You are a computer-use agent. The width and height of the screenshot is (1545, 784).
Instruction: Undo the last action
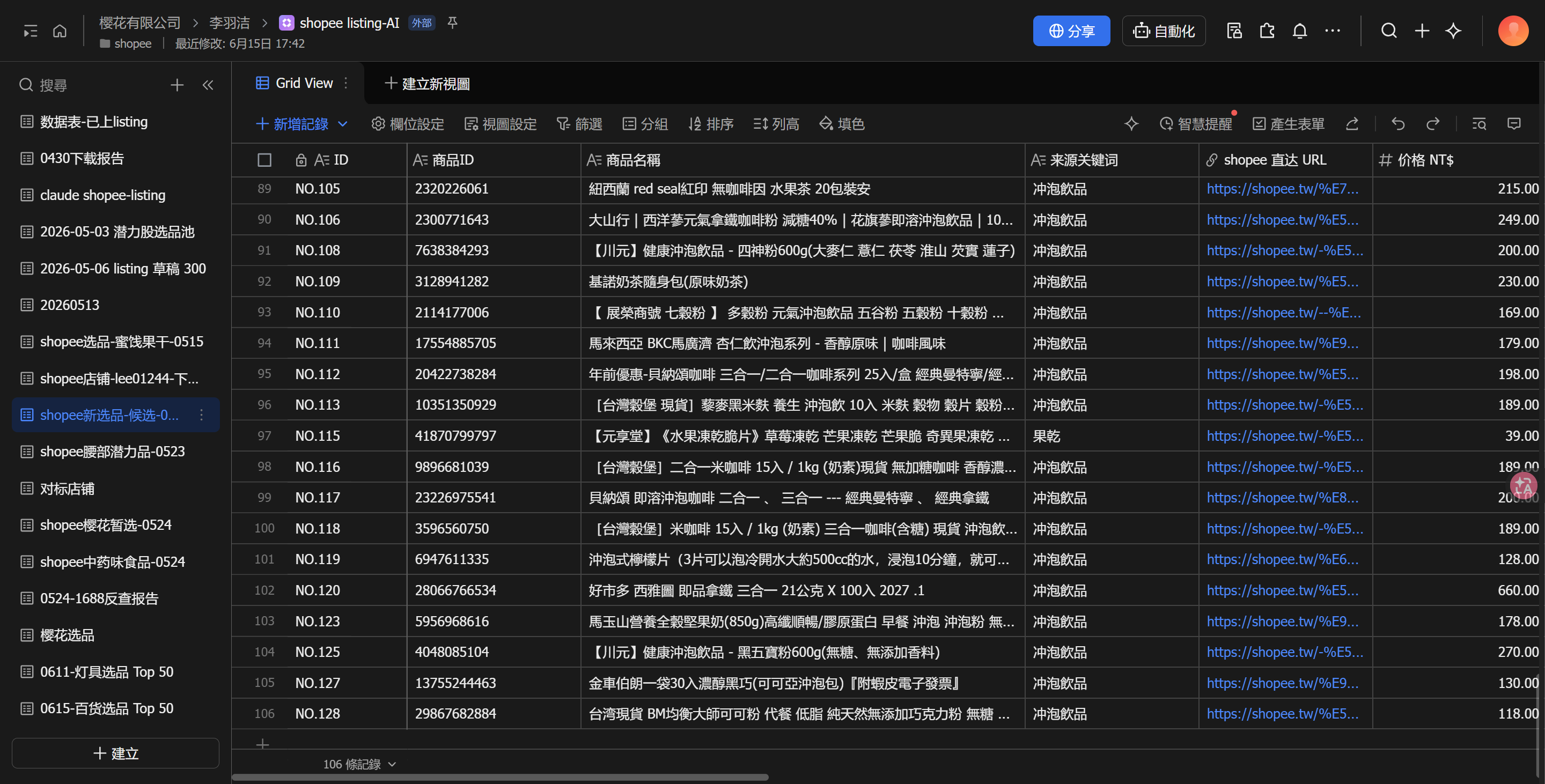(x=1399, y=124)
